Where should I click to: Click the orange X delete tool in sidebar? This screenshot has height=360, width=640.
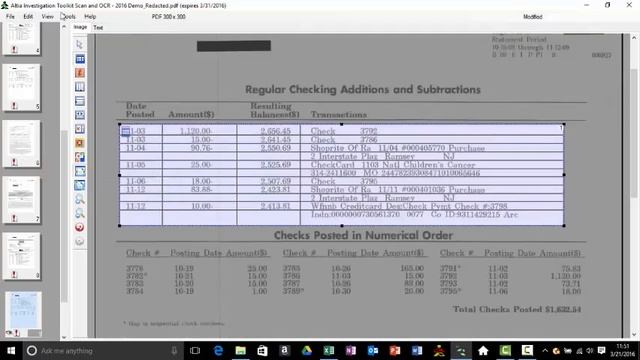(80, 143)
